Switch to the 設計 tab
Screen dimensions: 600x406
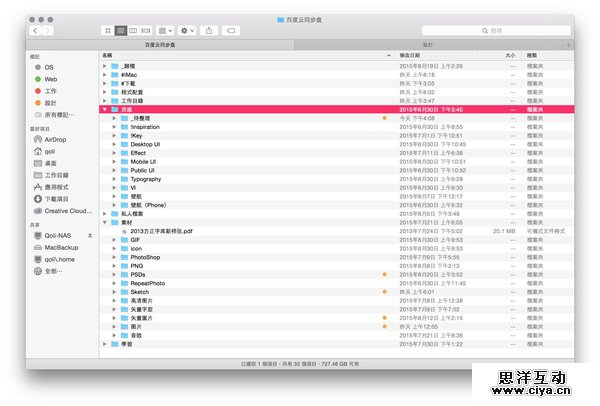[x=427, y=45]
